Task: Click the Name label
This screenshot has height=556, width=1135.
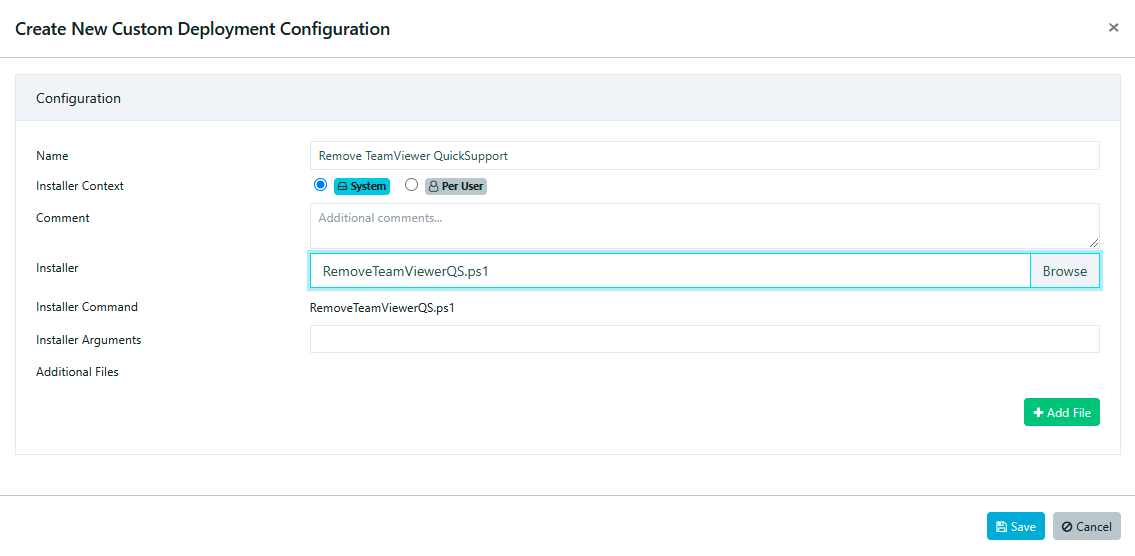Action: [x=52, y=155]
